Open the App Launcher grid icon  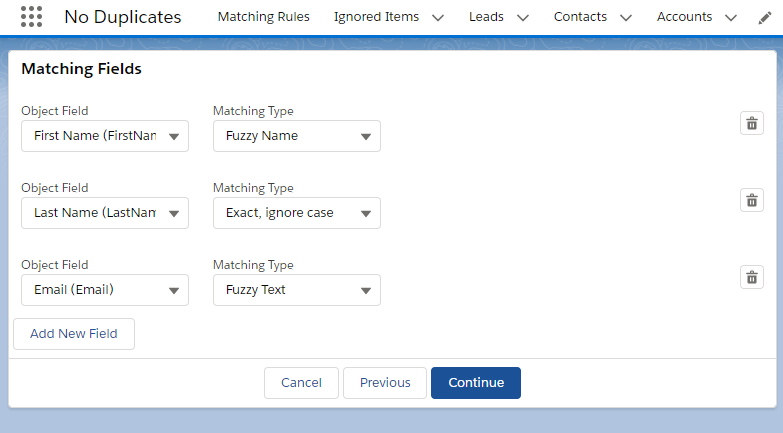click(x=31, y=17)
